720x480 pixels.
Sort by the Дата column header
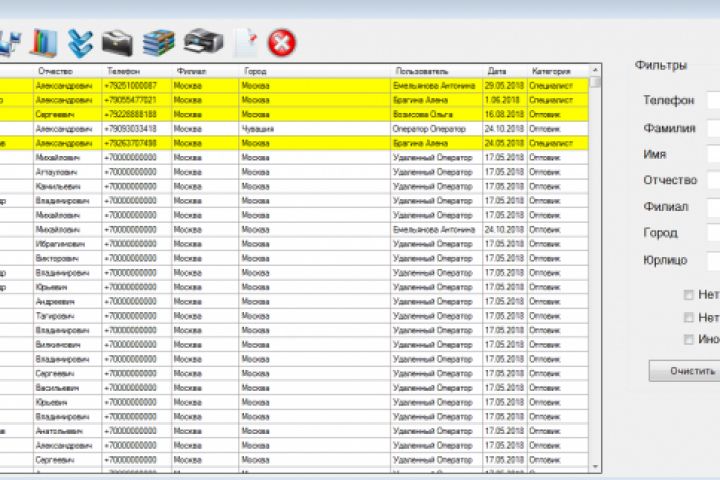click(497, 71)
